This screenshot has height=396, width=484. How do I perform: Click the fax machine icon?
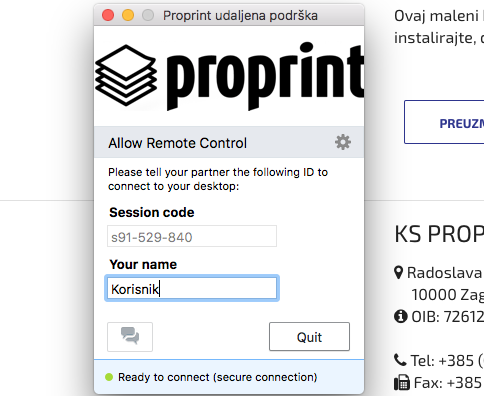(401, 382)
